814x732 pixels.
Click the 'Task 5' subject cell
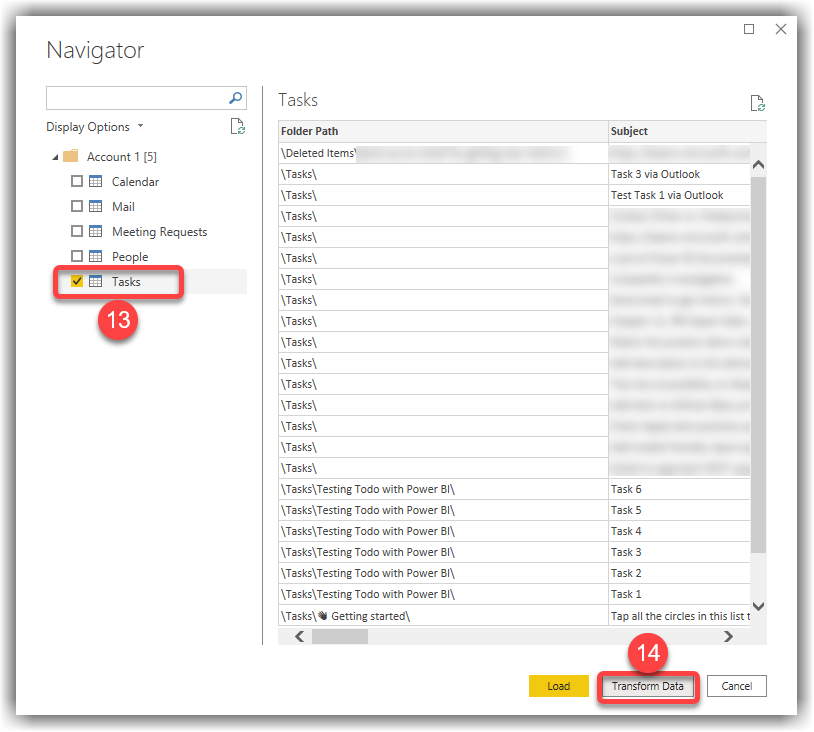pyautogui.click(x=680, y=510)
